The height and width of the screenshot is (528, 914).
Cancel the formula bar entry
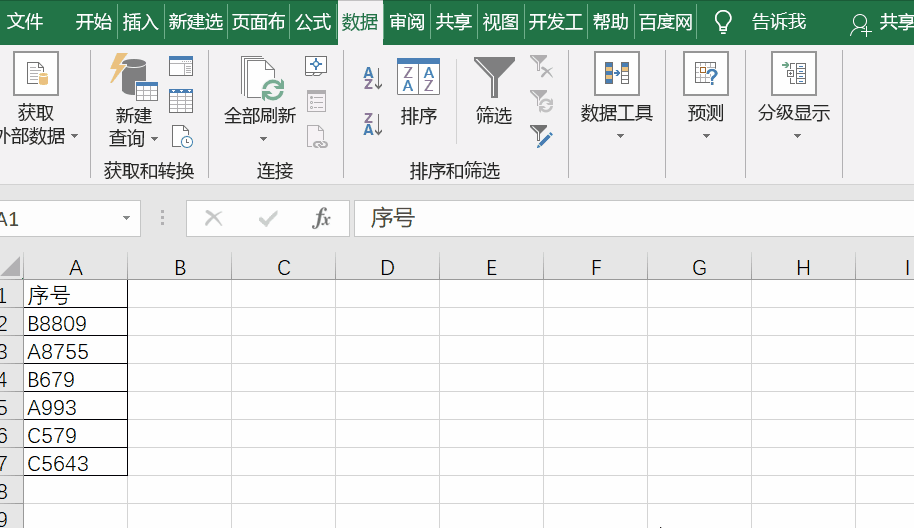213,219
